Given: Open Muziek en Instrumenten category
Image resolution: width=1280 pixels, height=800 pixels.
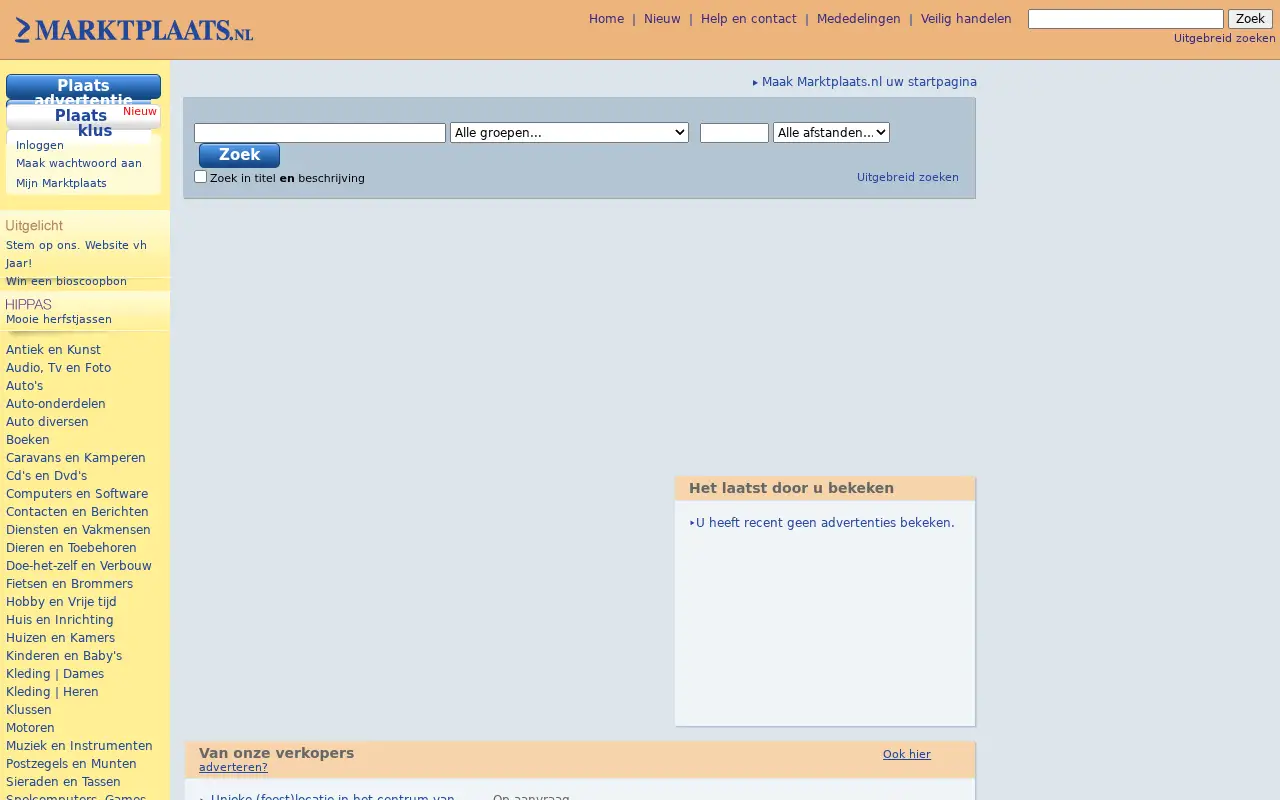Looking at the screenshot, I should (79, 746).
